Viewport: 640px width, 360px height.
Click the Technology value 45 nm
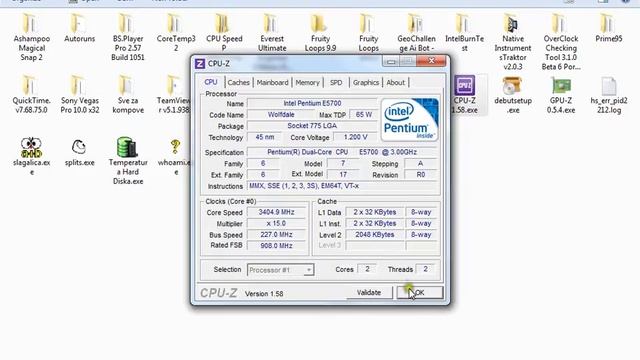click(x=265, y=137)
